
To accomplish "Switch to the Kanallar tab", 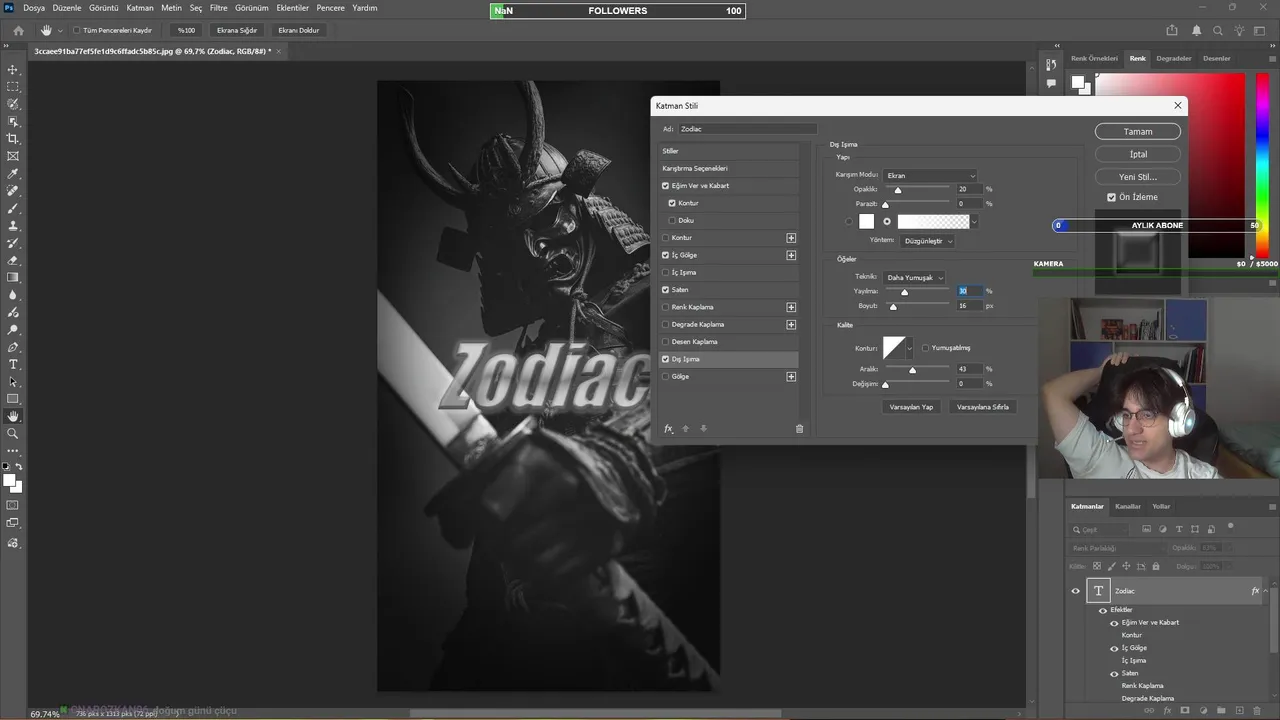I will tap(1128, 506).
